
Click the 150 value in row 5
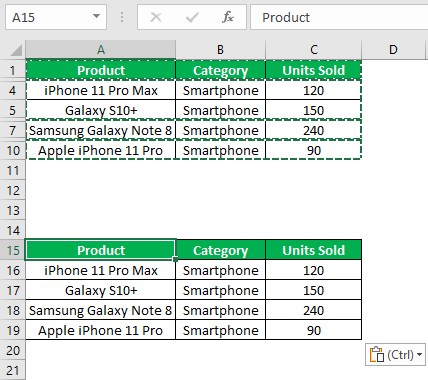coord(314,110)
